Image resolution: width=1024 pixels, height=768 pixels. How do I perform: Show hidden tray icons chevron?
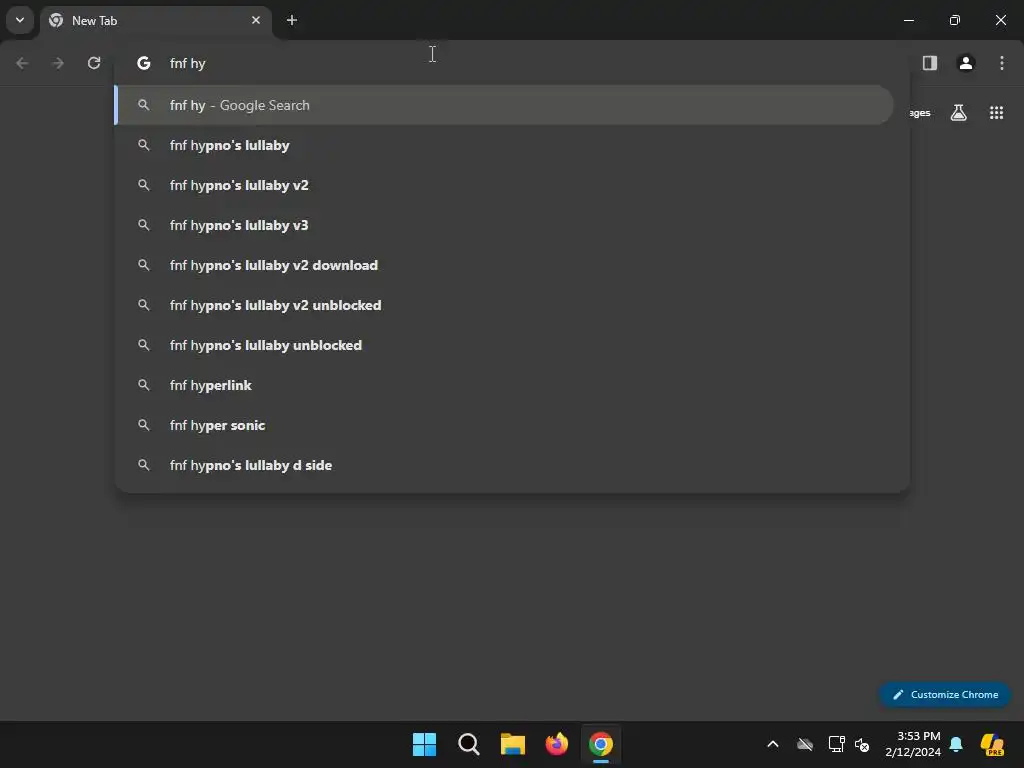(x=773, y=744)
